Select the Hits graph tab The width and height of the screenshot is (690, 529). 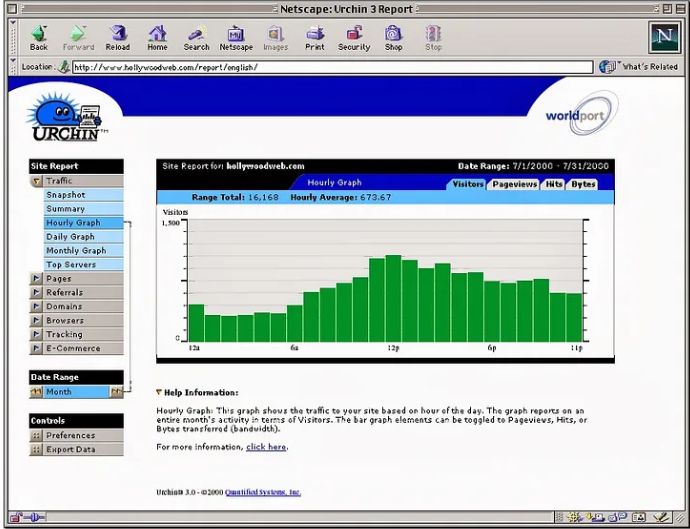click(x=554, y=184)
